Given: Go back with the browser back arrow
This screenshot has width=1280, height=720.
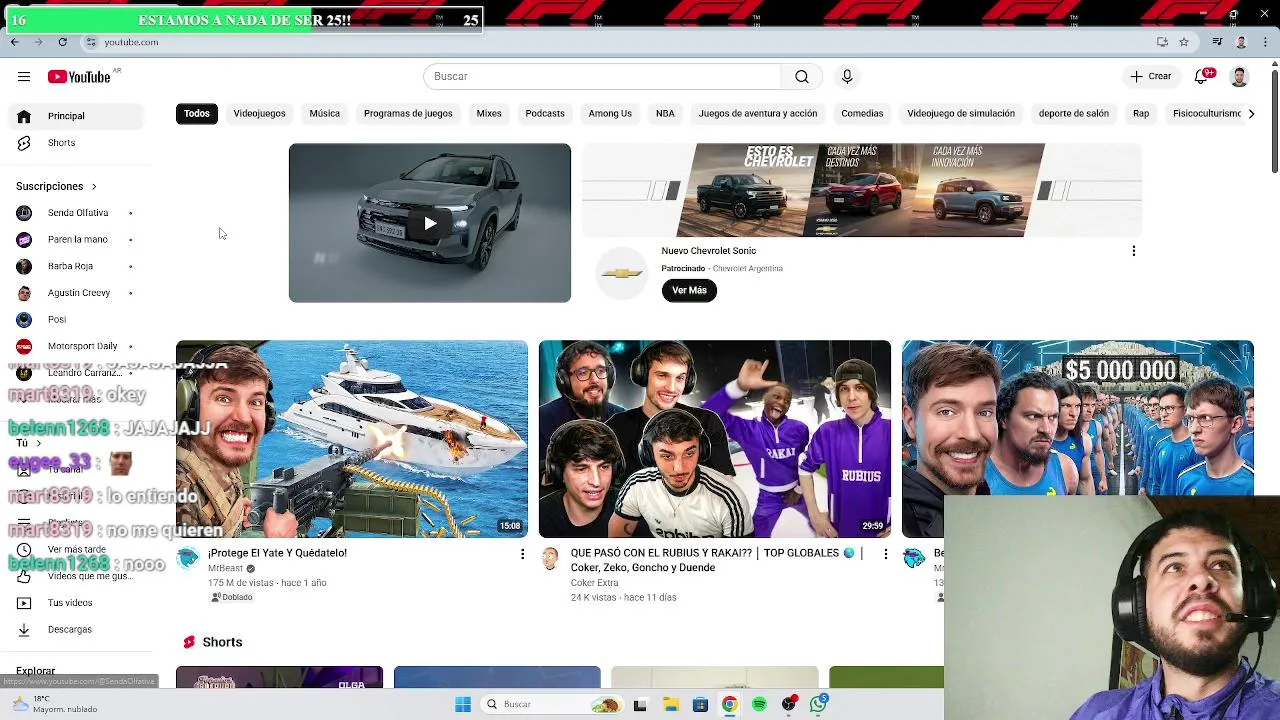Looking at the screenshot, I should point(14,42).
